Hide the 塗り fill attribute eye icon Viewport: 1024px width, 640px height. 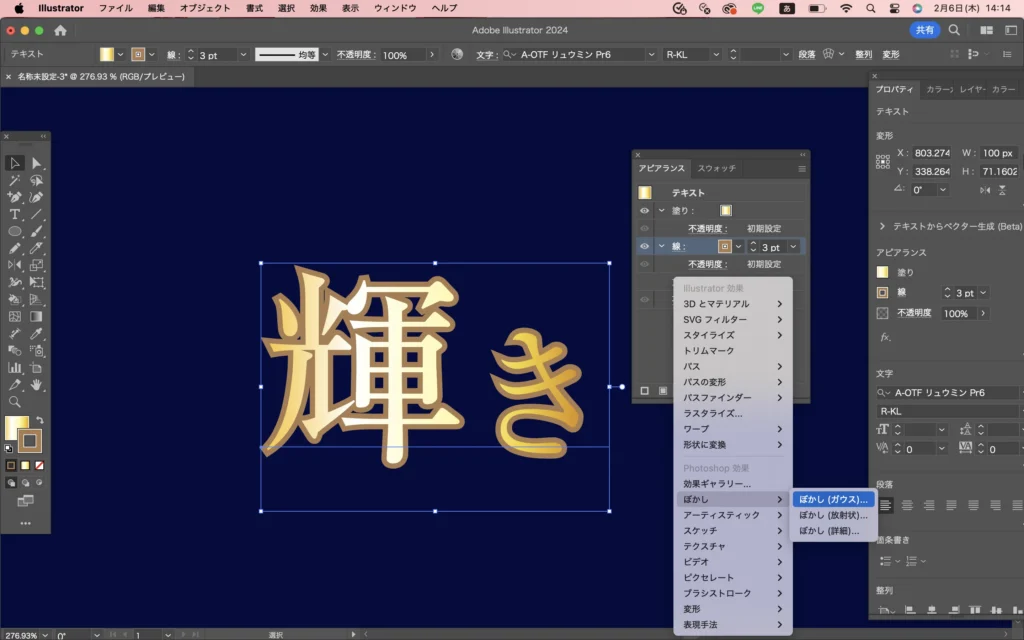pos(644,211)
